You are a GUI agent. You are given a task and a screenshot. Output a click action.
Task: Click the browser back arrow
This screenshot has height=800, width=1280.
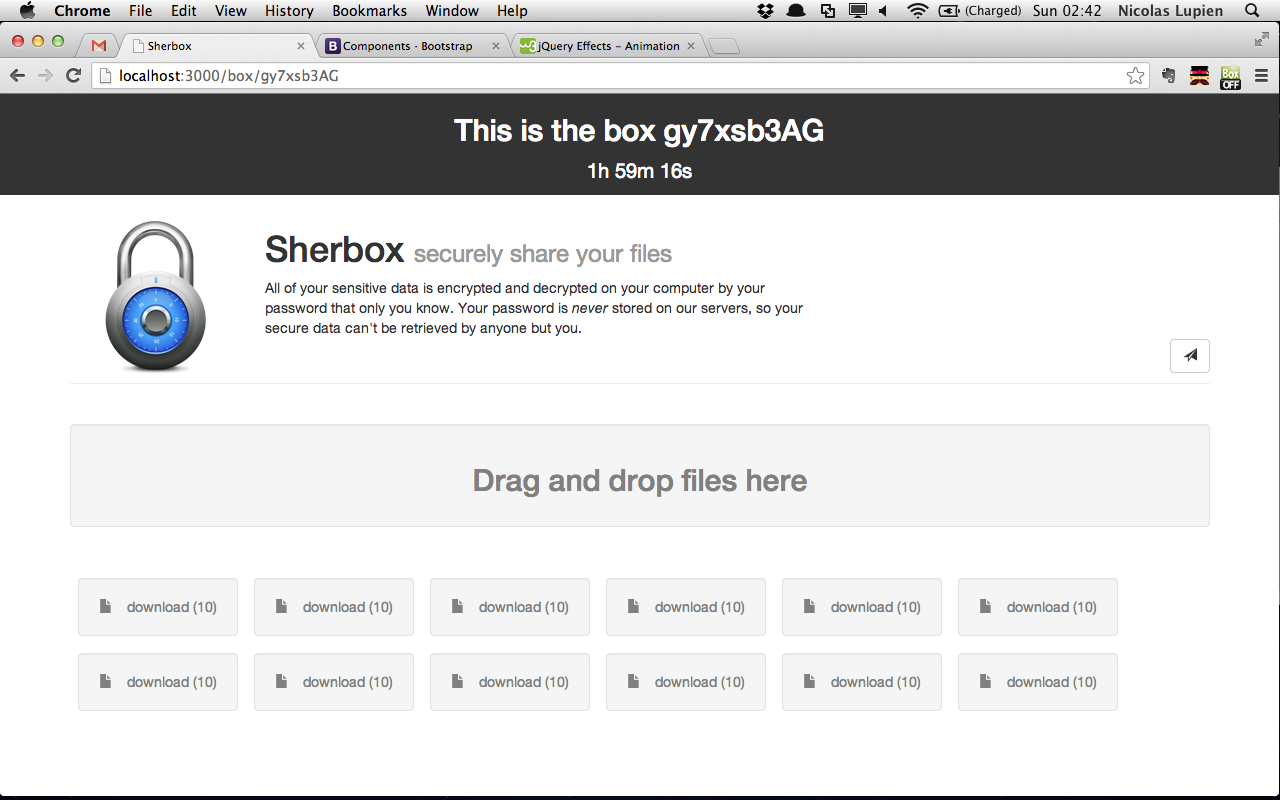(17, 75)
